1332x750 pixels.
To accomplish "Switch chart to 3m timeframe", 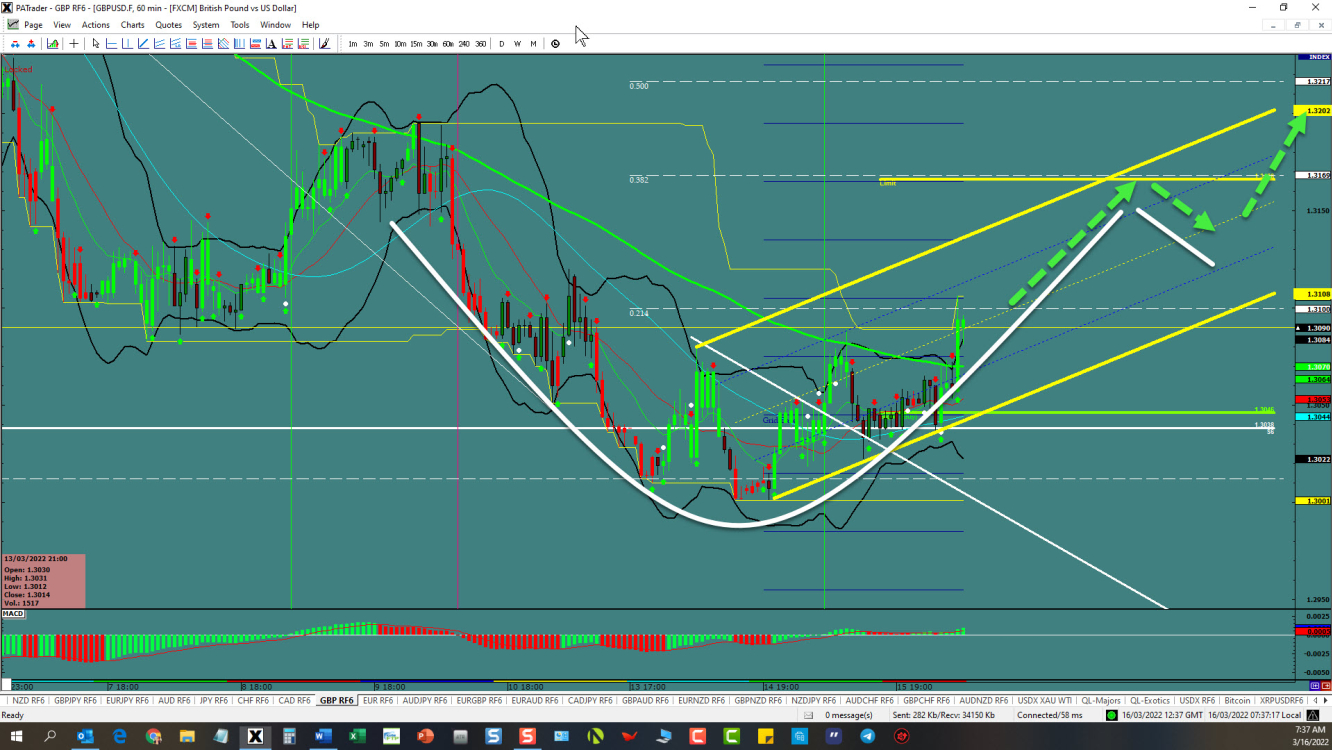I will 368,44.
